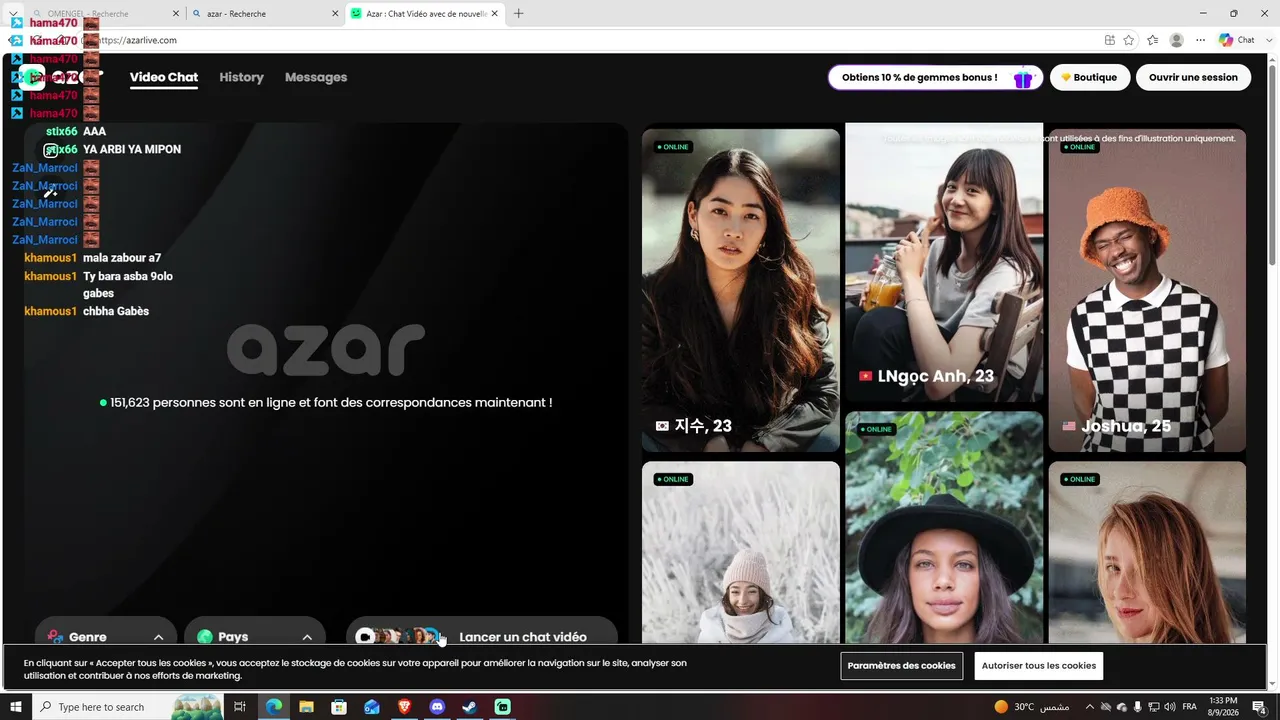Open the green Streamlabs taskbar icon
This screenshot has width=1280, height=720.
click(x=503, y=707)
